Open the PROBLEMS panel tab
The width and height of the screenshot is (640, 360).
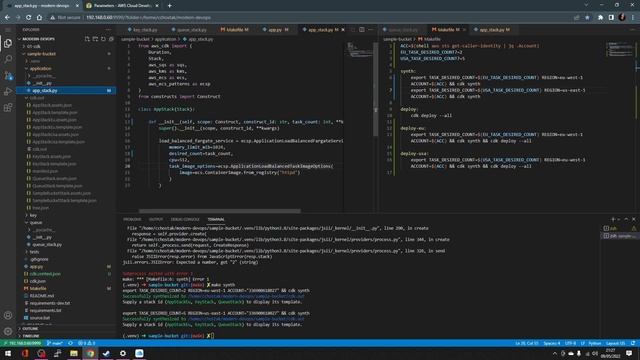click(x=132, y=219)
